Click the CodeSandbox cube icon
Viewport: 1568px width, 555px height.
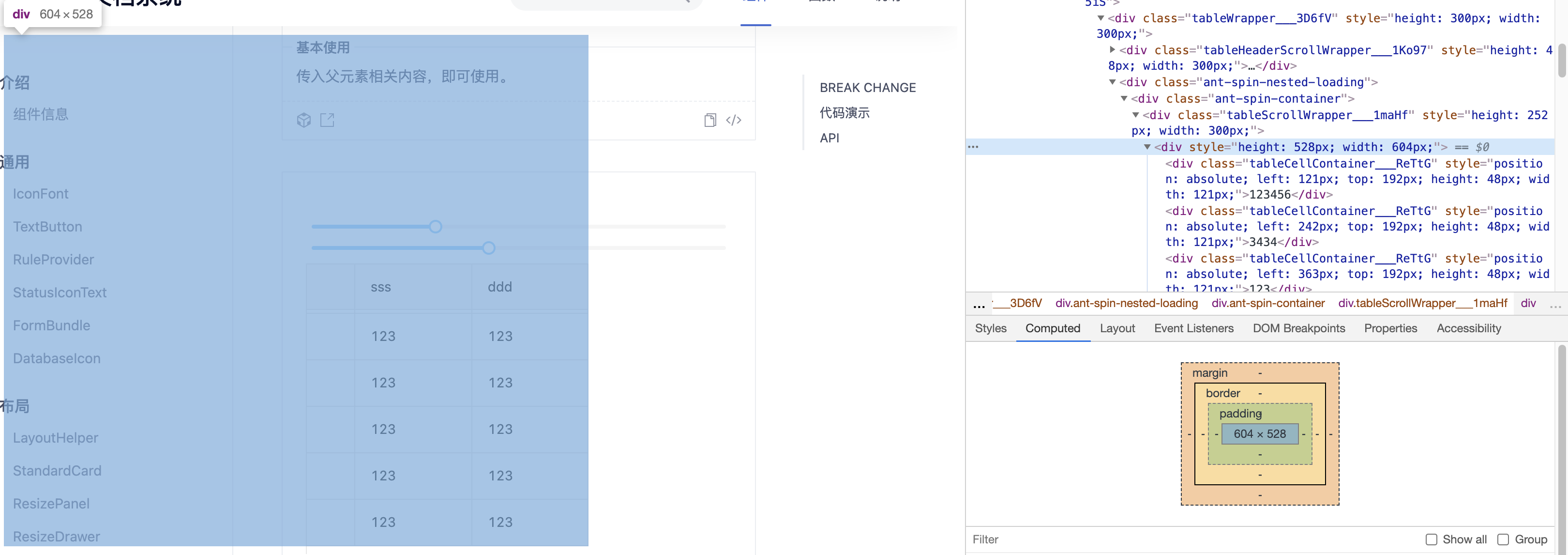tap(304, 120)
